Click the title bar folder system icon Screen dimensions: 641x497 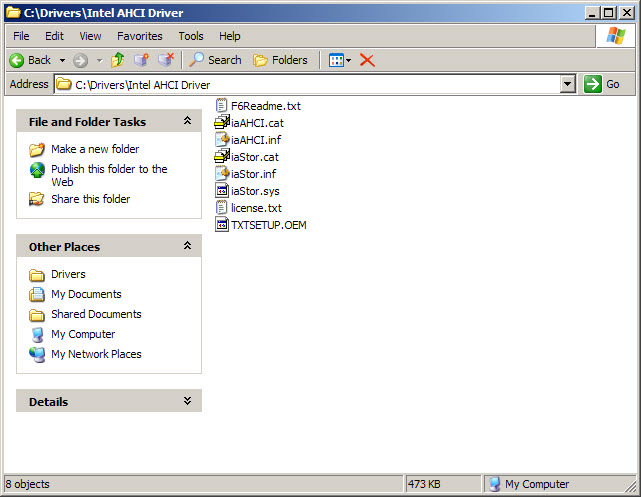coord(13,13)
